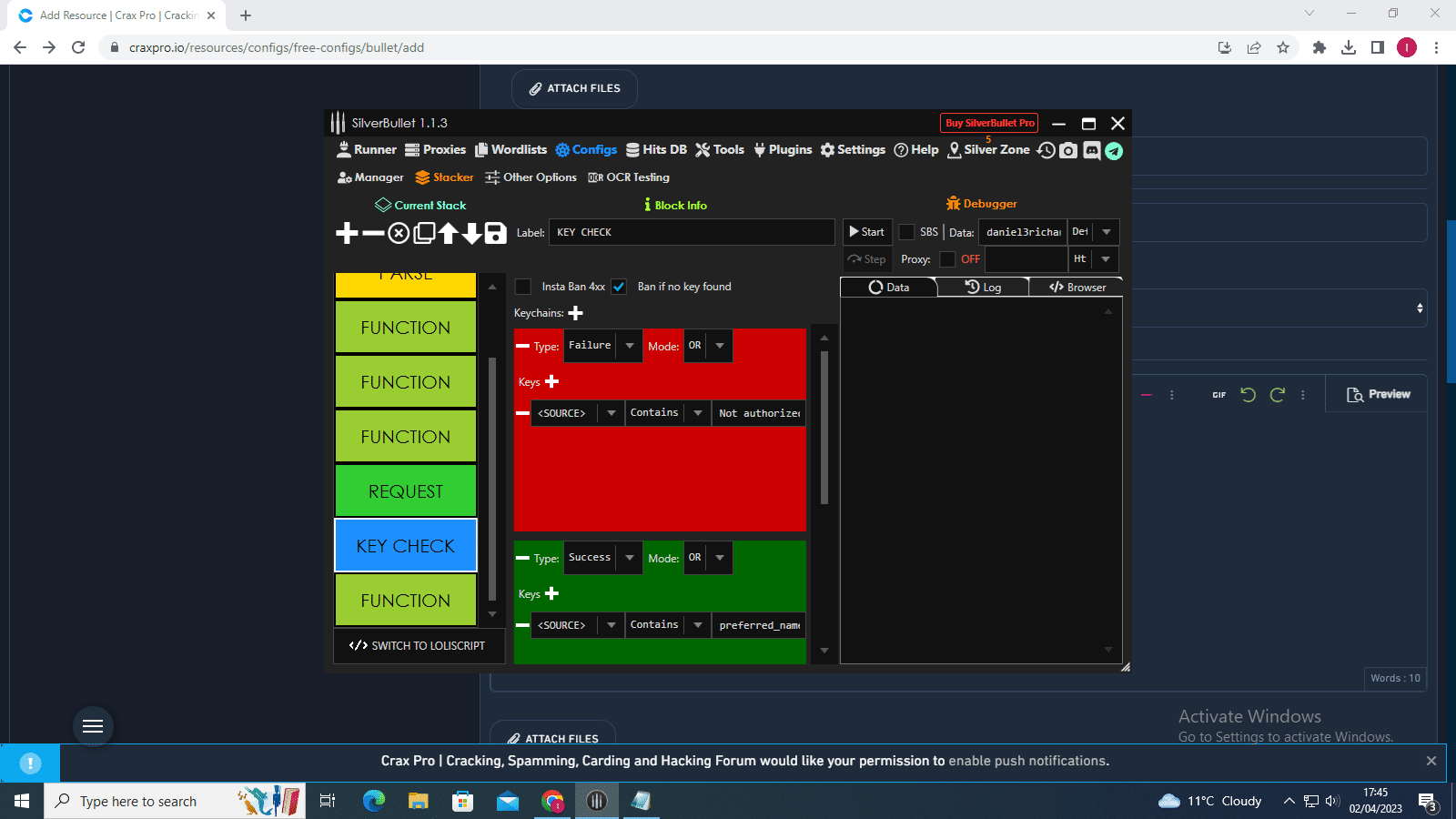
Task: Start the debugger
Action: click(867, 232)
